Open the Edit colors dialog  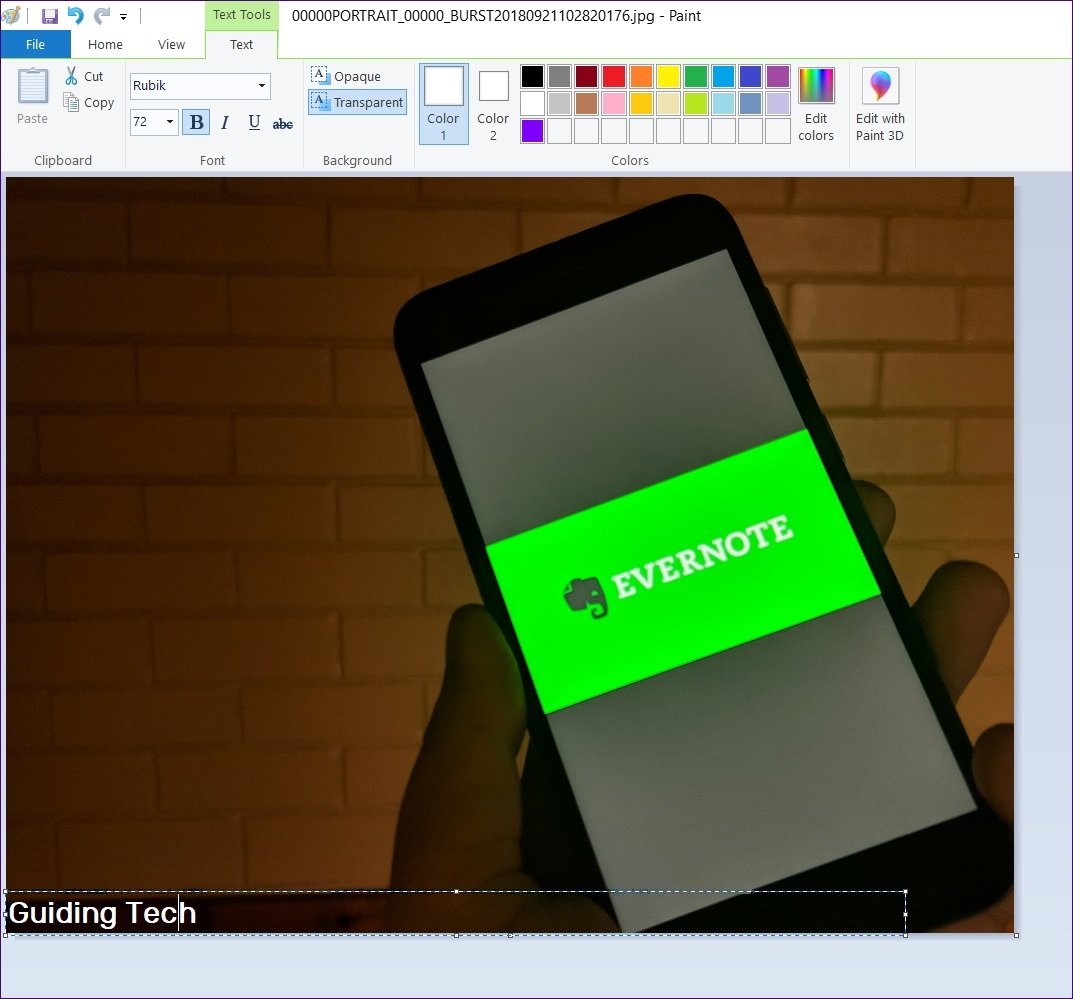(x=816, y=104)
